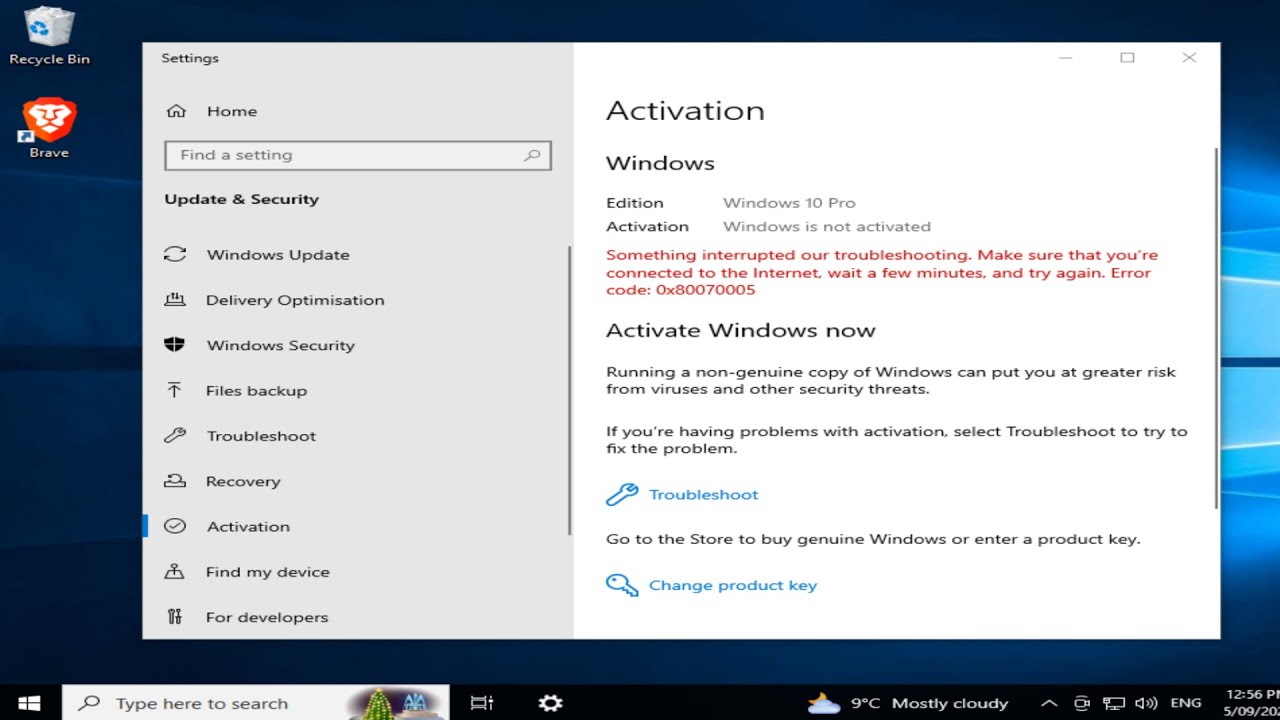Click the Troubleshoot activation link
Viewport: 1280px width, 720px height.
tap(704, 495)
